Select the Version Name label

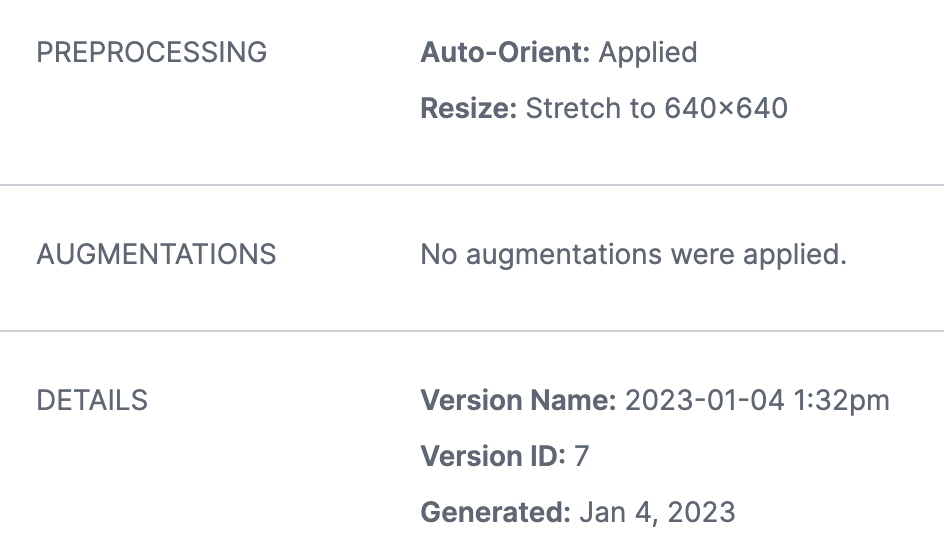[518, 400]
